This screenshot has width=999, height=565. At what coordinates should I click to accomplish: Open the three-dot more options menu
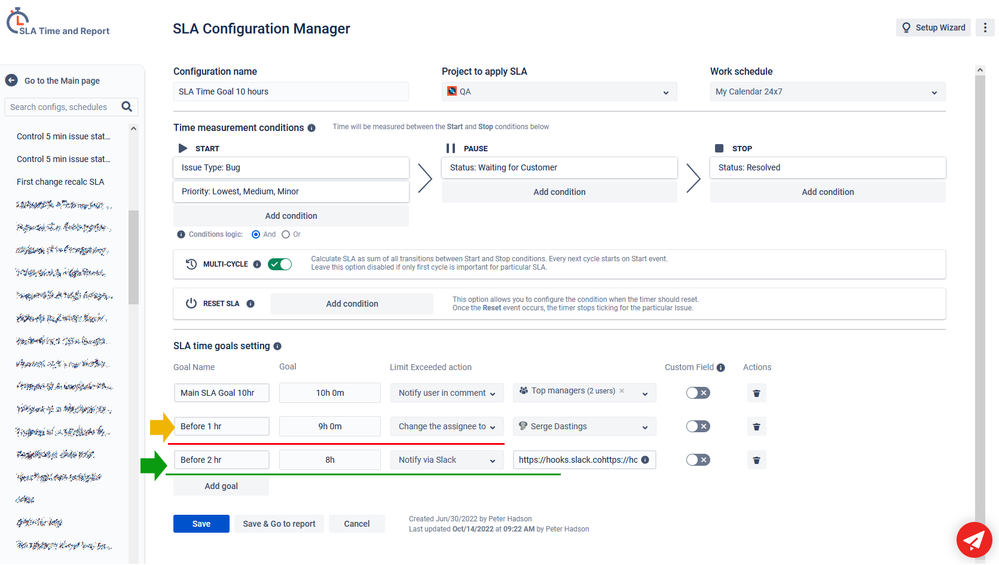tap(985, 27)
